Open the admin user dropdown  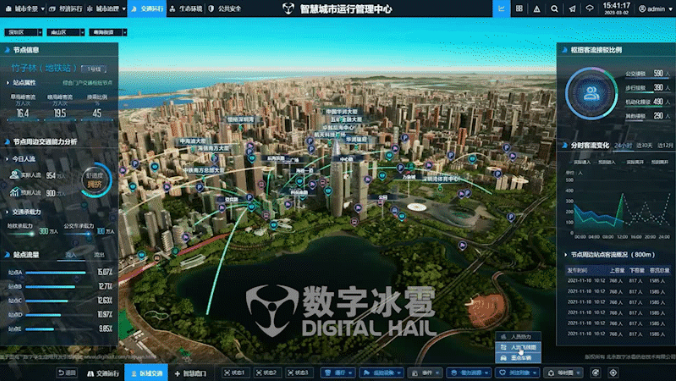point(656,9)
